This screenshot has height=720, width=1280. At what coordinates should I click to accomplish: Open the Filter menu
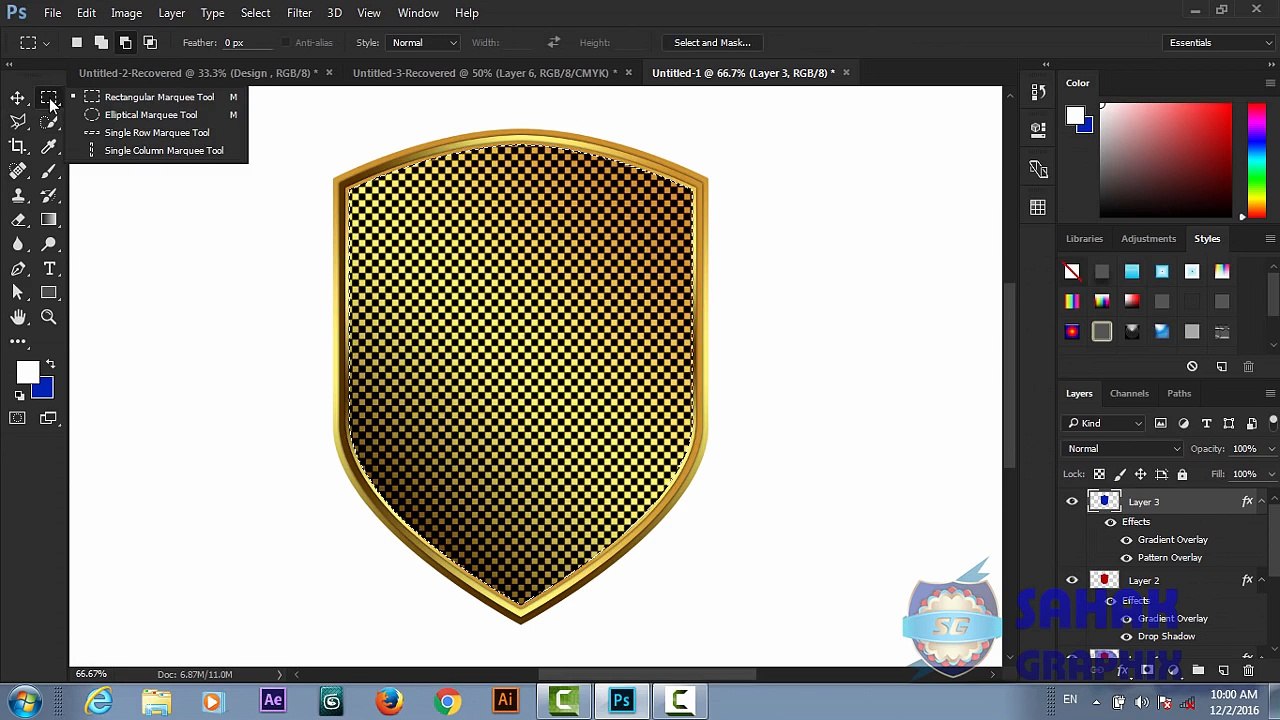tap(299, 13)
